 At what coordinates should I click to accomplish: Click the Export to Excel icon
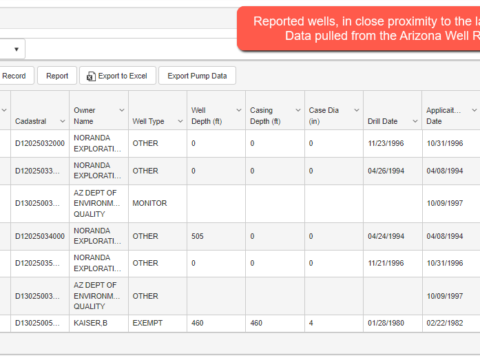coord(91,76)
